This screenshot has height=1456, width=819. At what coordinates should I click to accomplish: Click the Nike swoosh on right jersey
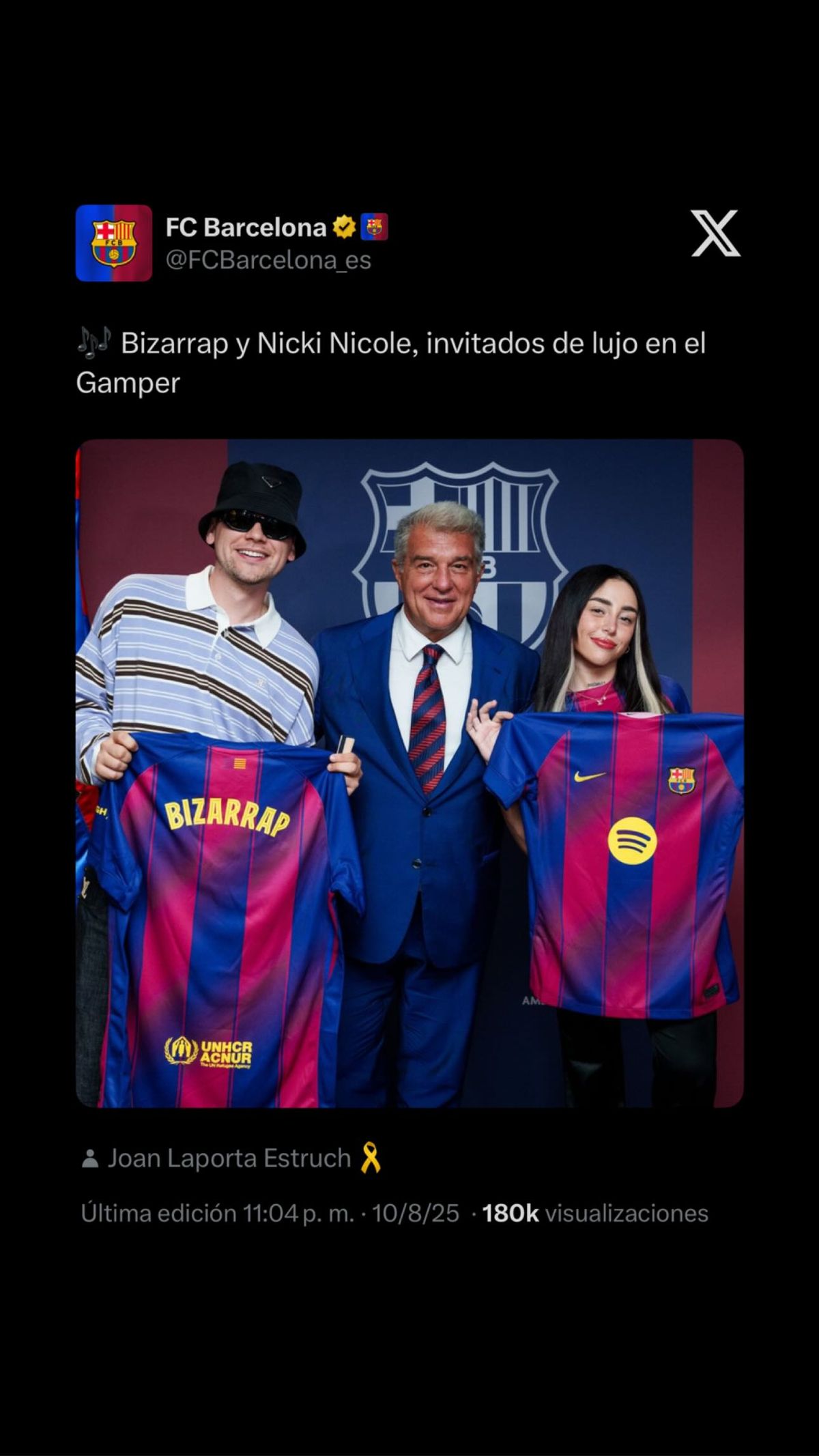point(590,777)
